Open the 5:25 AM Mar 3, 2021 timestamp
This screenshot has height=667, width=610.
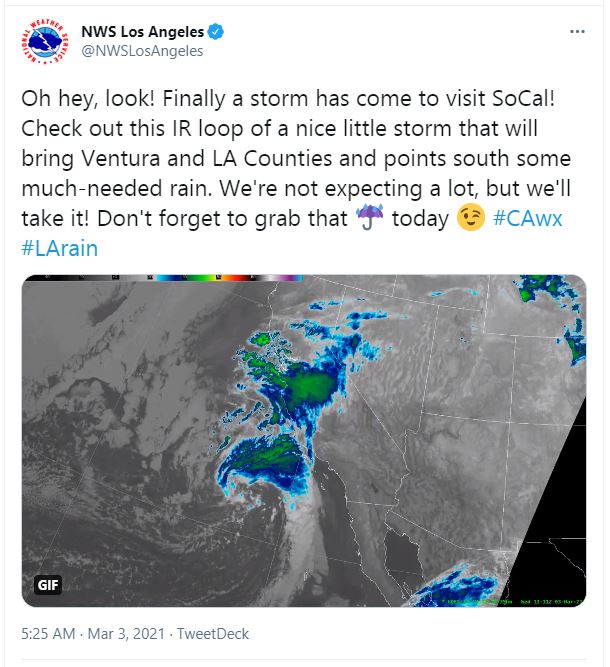pos(93,634)
